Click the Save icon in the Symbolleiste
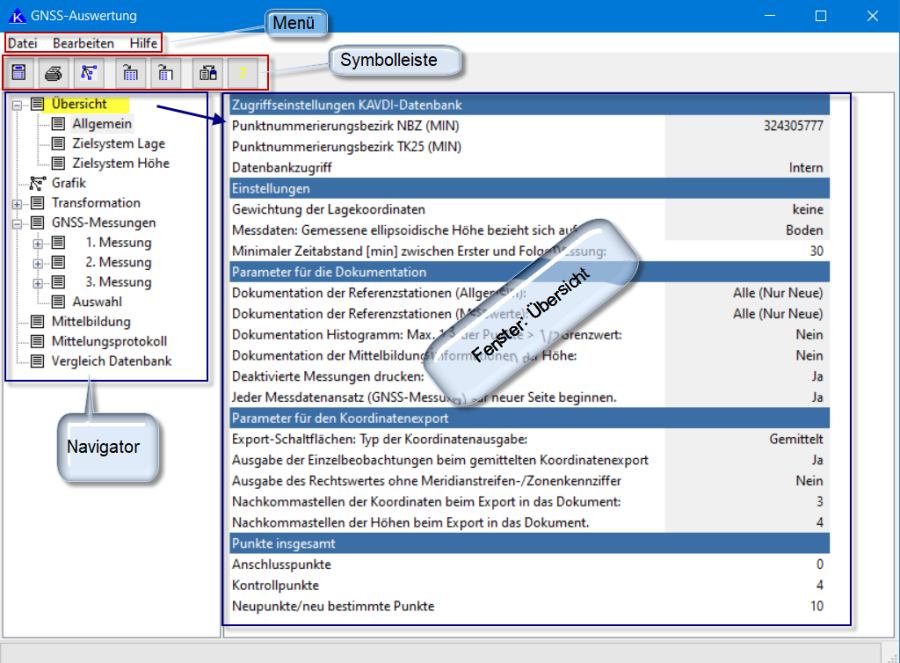The image size is (900, 663). [18, 72]
